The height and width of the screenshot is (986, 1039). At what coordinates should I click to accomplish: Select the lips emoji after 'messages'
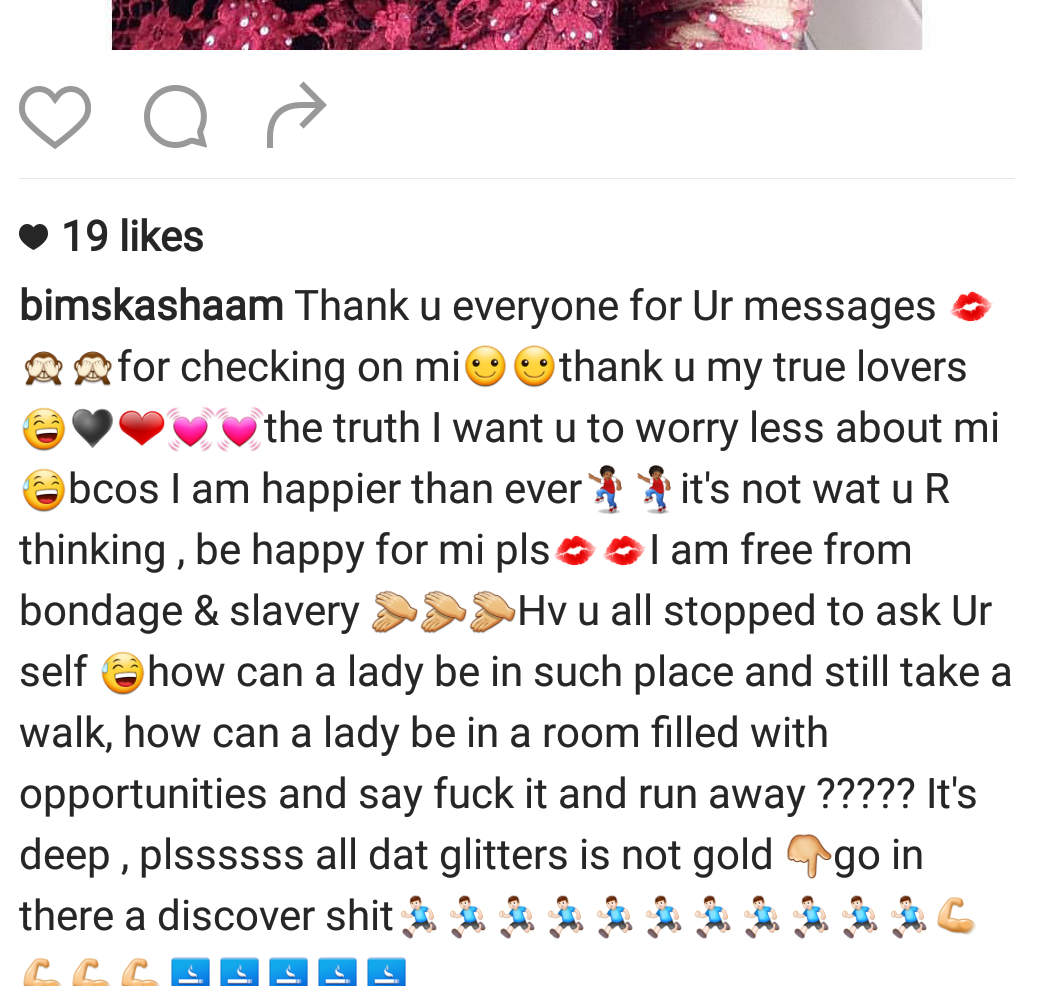(x=971, y=307)
